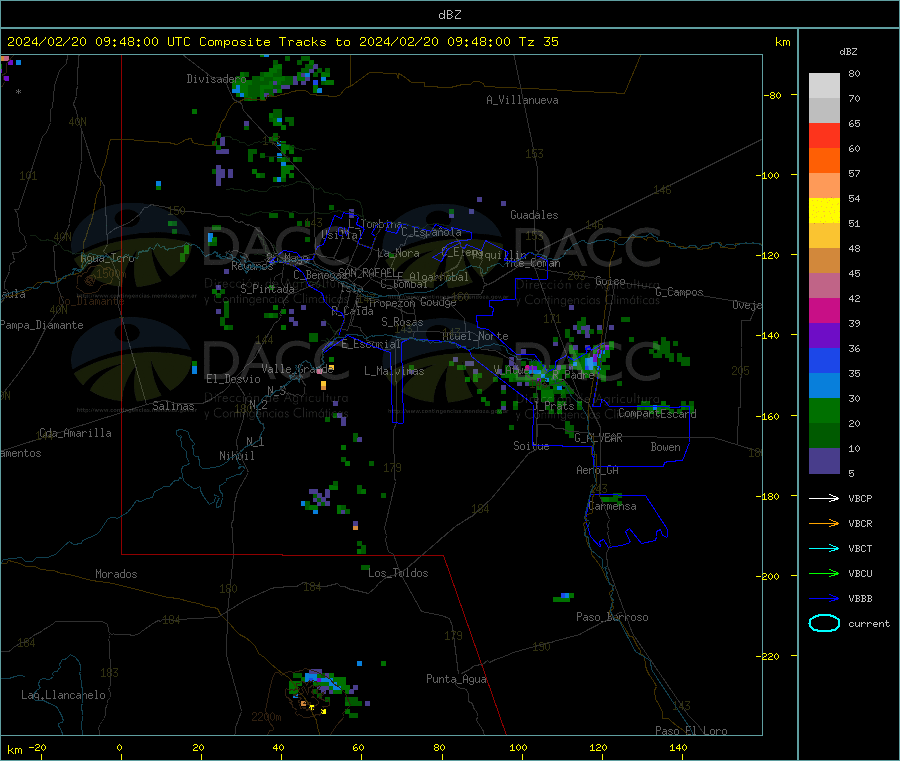Click the blue VBBB arrow in legend
900x761 pixels.
point(824,598)
